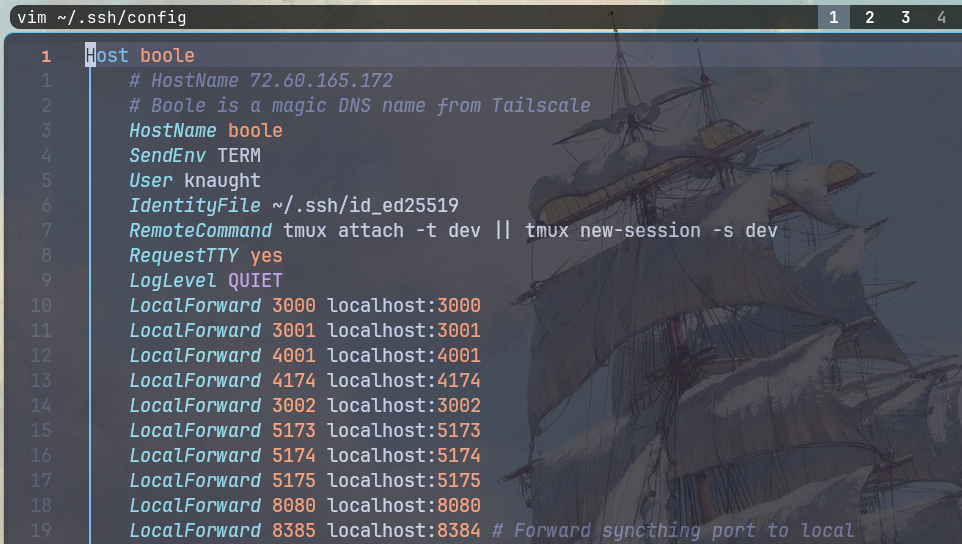The width and height of the screenshot is (962, 544).
Task: Place cursor on the Host keyword
Action: (107, 55)
